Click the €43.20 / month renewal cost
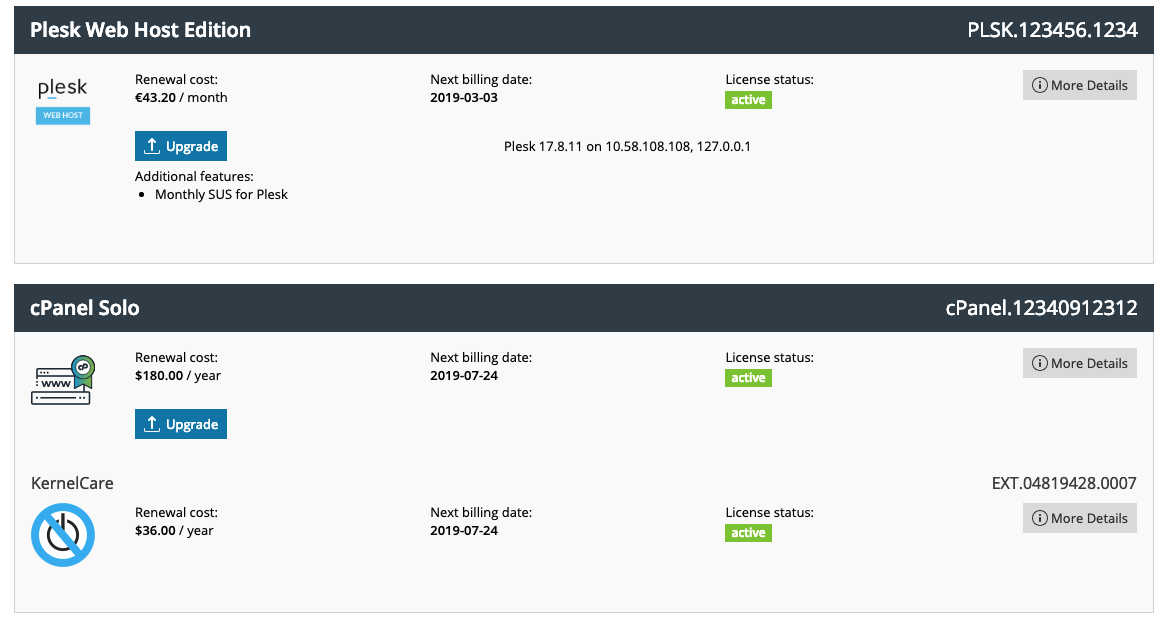 (x=181, y=97)
